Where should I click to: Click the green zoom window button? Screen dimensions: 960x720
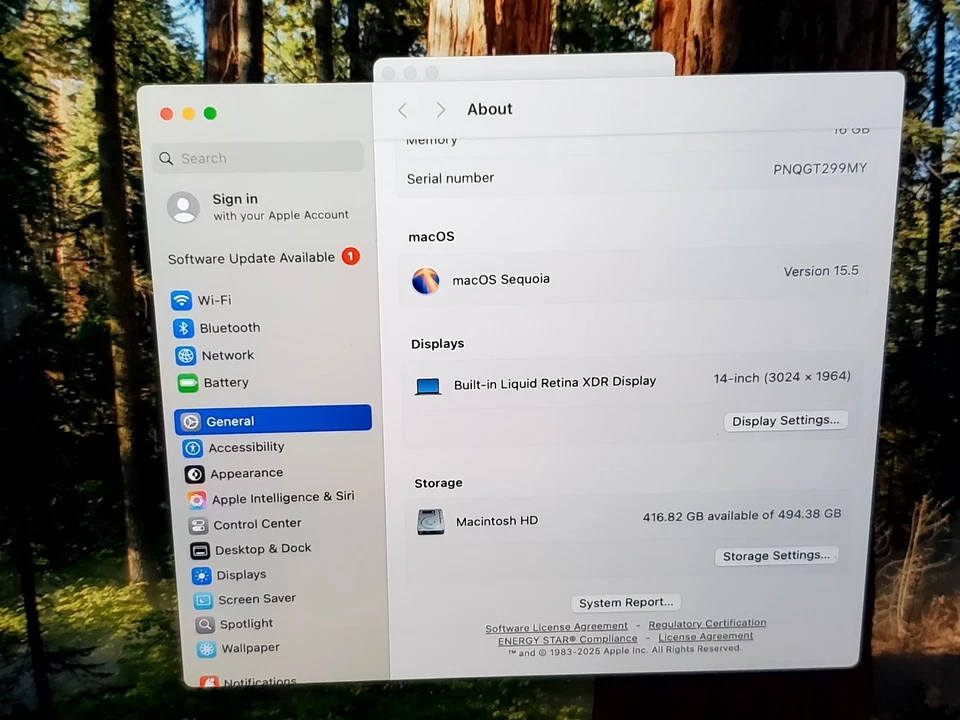pyautogui.click(x=210, y=113)
